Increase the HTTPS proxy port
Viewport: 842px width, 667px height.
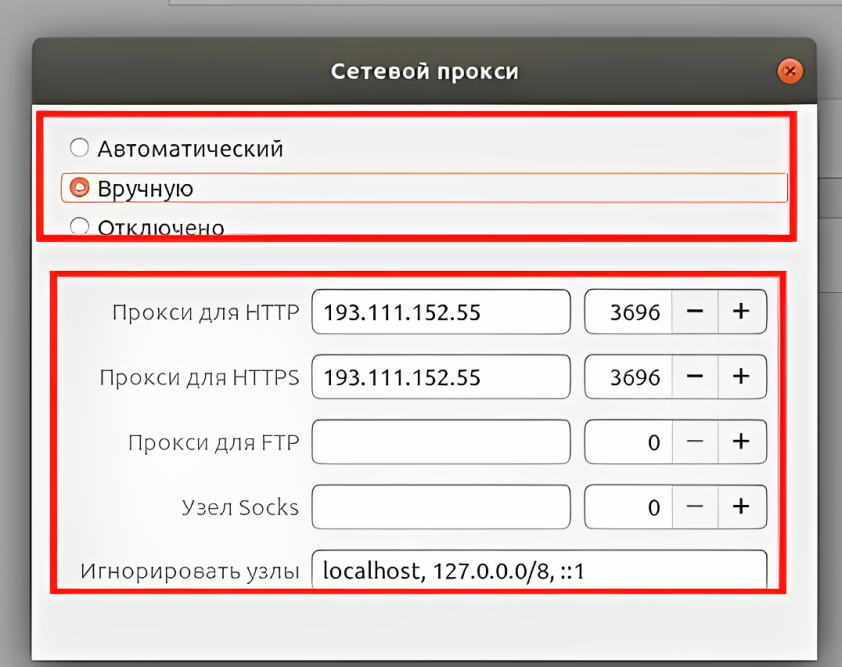[x=742, y=377]
